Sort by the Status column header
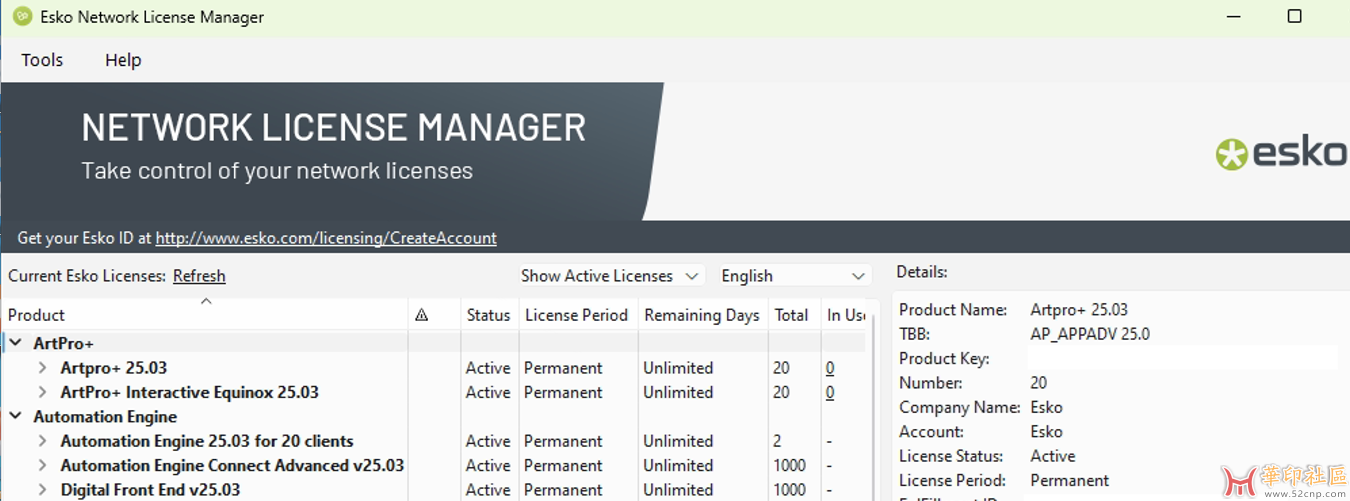Image resolution: width=1350 pixels, height=501 pixels. click(x=488, y=315)
